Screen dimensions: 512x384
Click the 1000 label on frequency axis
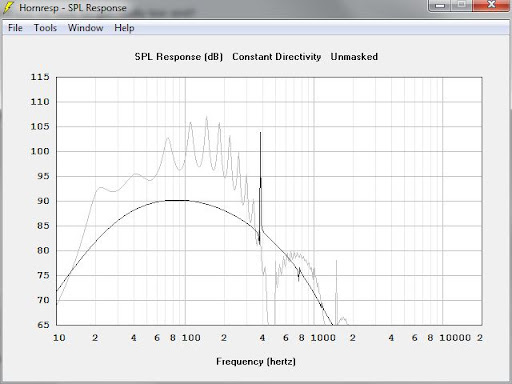coord(323,338)
